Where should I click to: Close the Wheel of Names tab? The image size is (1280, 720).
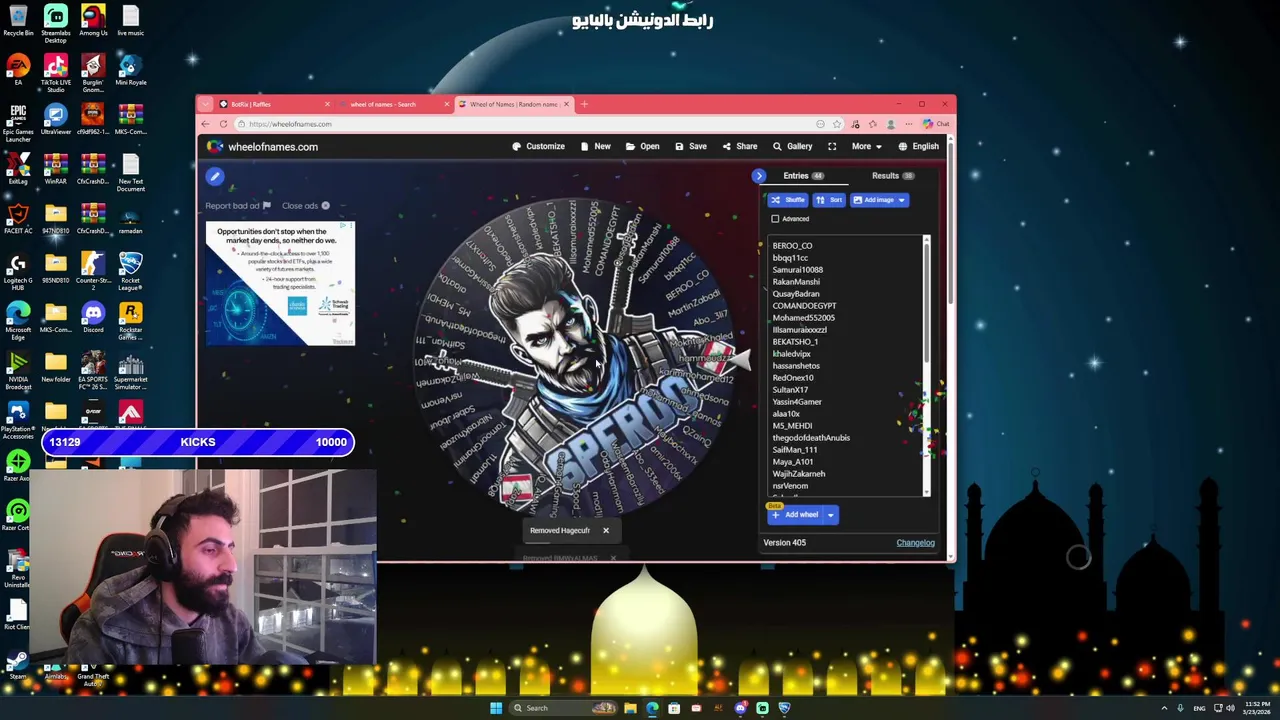tap(566, 104)
